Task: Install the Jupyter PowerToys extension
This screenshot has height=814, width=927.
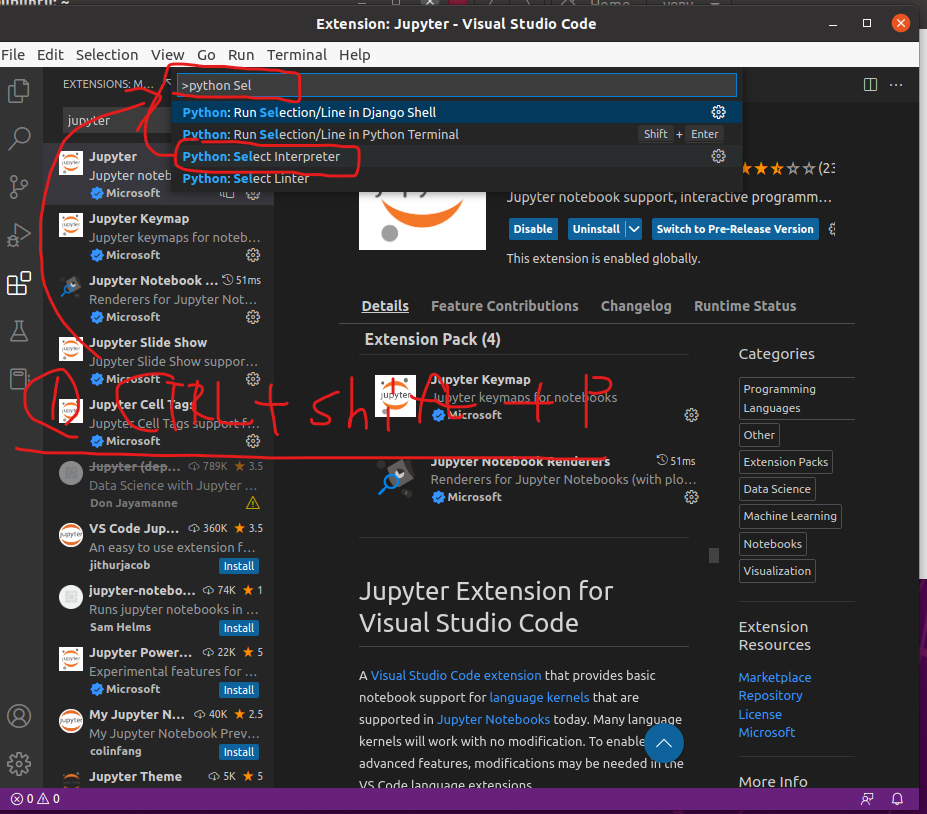Action: [x=239, y=690]
